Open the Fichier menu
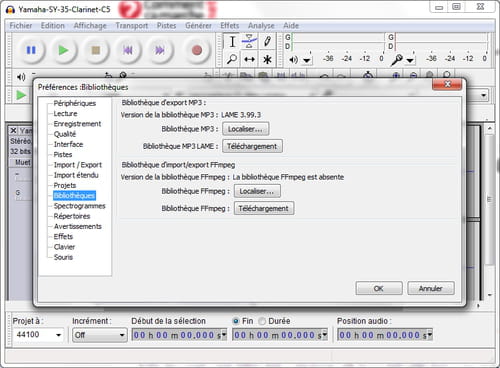The height and width of the screenshot is (368, 500). pos(21,26)
